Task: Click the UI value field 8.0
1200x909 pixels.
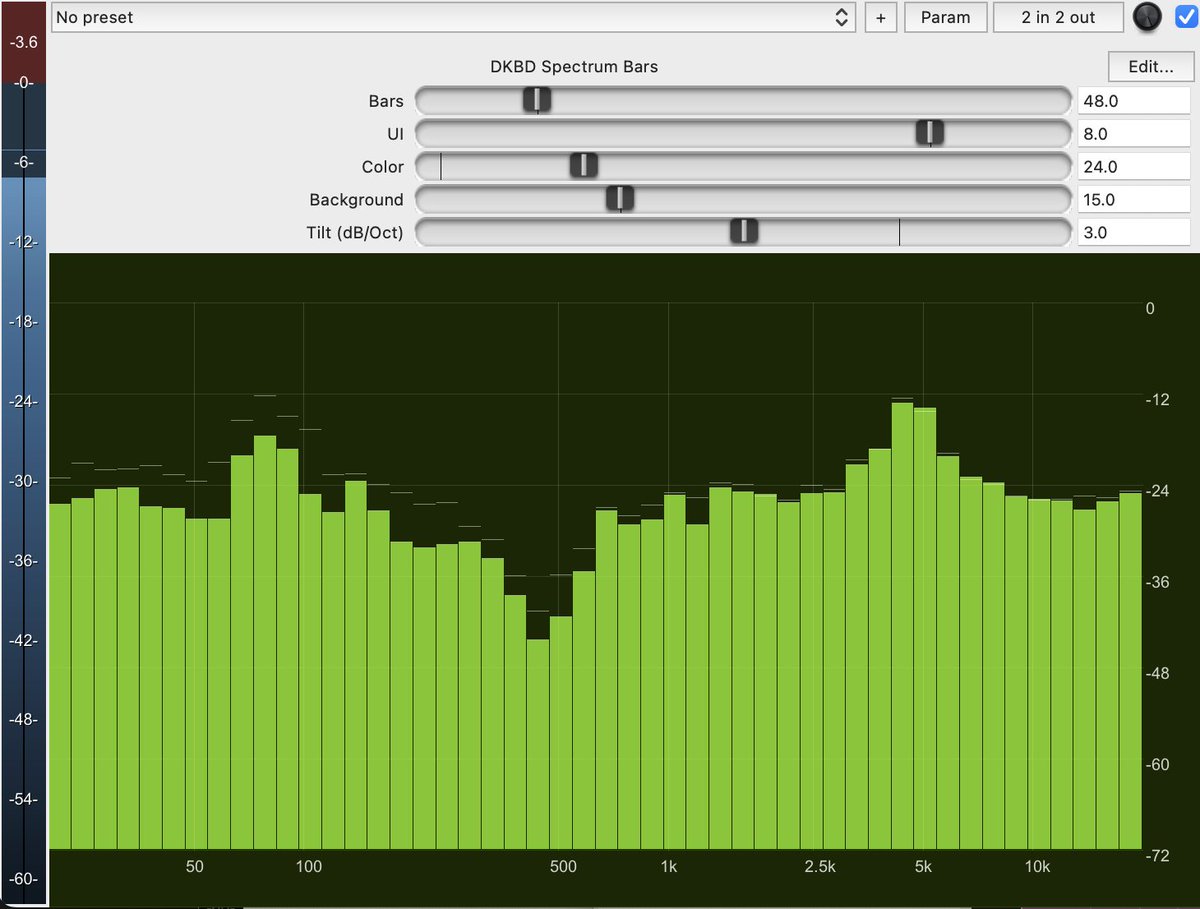Action: click(1134, 133)
